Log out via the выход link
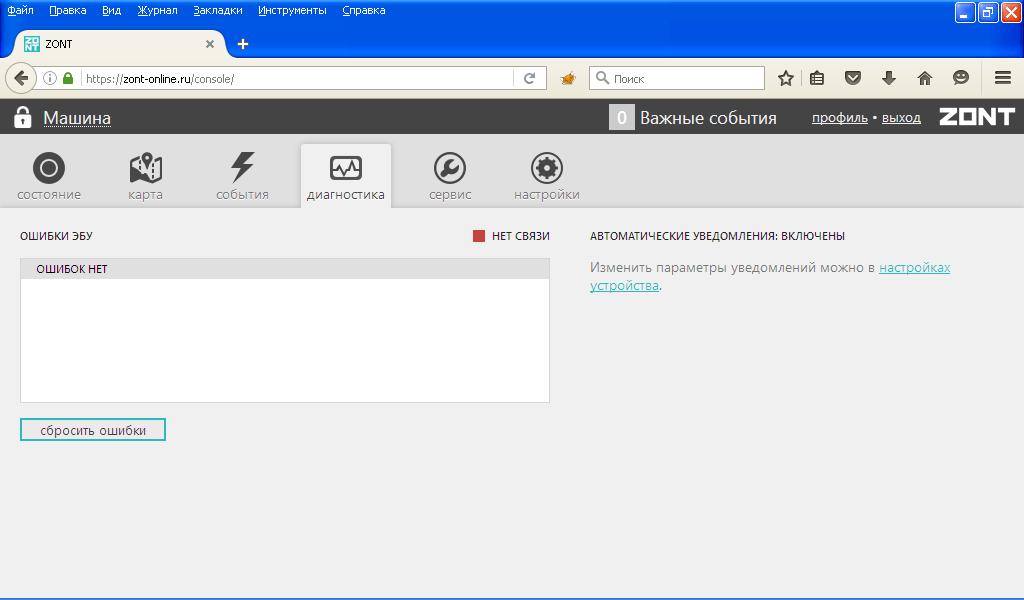The width and height of the screenshot is (1024, 600). point(901,118)
